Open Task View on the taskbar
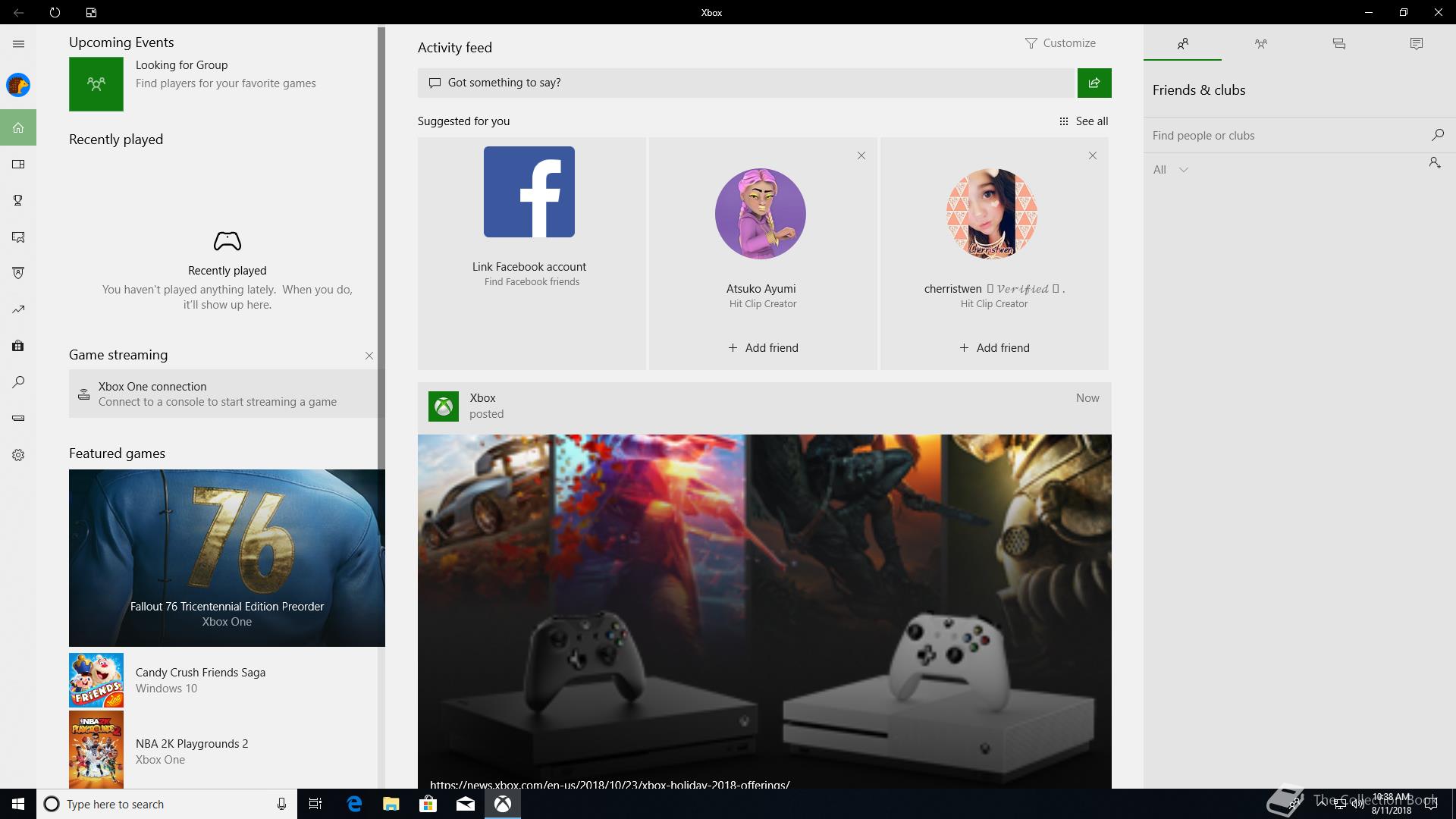Image resolution: width=1456 pixels, height=819 pixels. click(315, 804)
